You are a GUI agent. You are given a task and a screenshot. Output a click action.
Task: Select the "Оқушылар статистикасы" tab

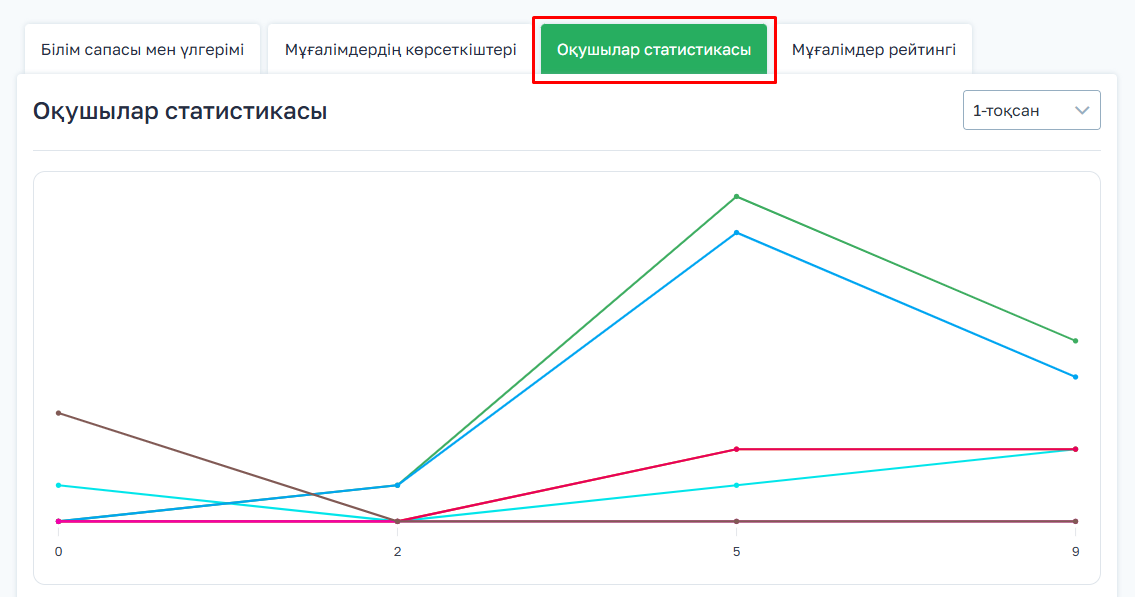coord(654,49)
